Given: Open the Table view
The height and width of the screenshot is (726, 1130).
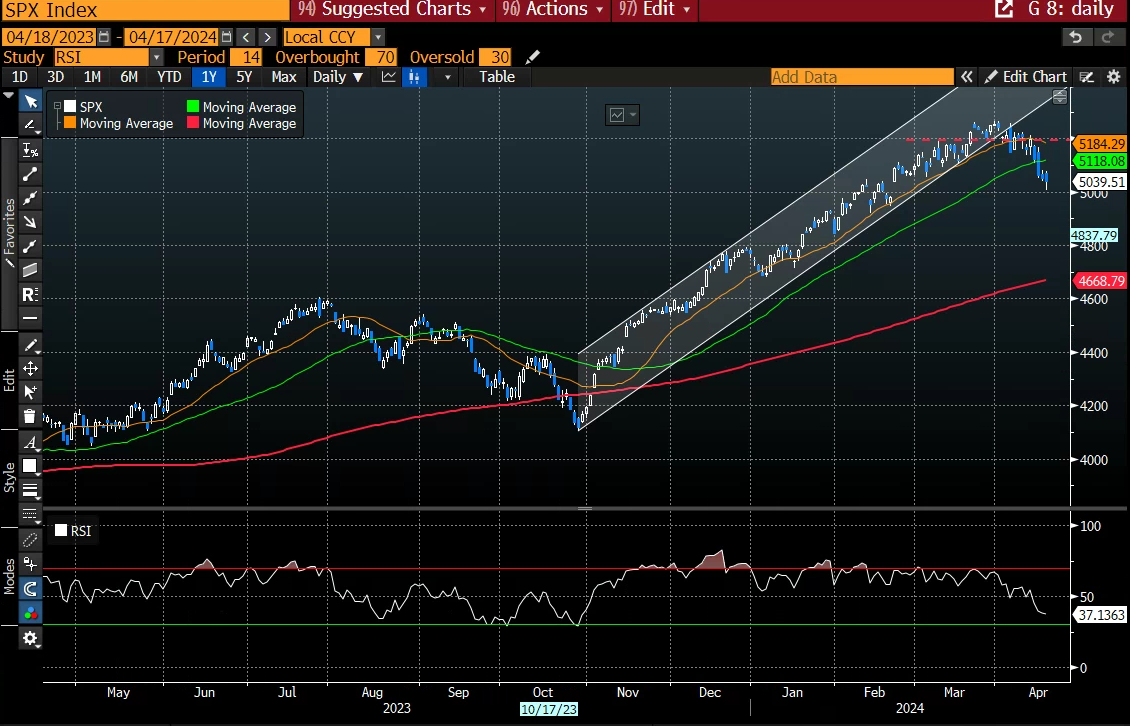Looking at the screenshot, I should pyautogui.click(x=497, y=76).
